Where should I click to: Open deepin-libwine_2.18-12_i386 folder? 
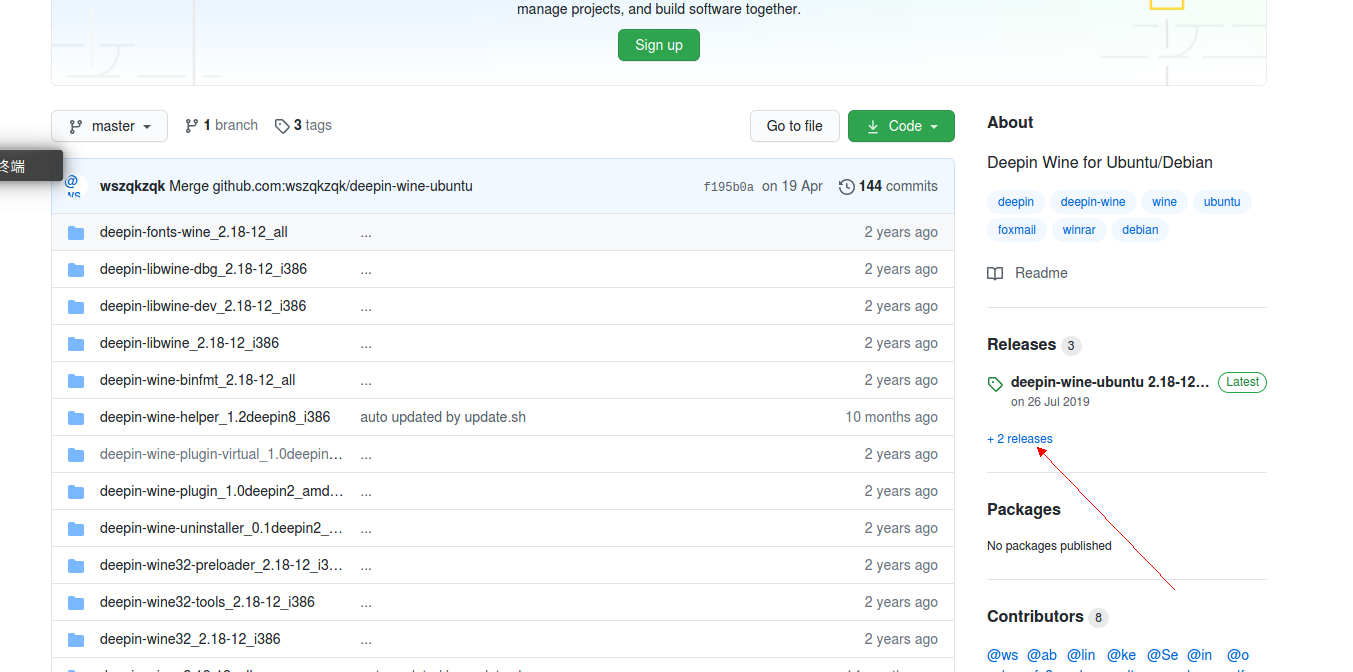(189, 343)
